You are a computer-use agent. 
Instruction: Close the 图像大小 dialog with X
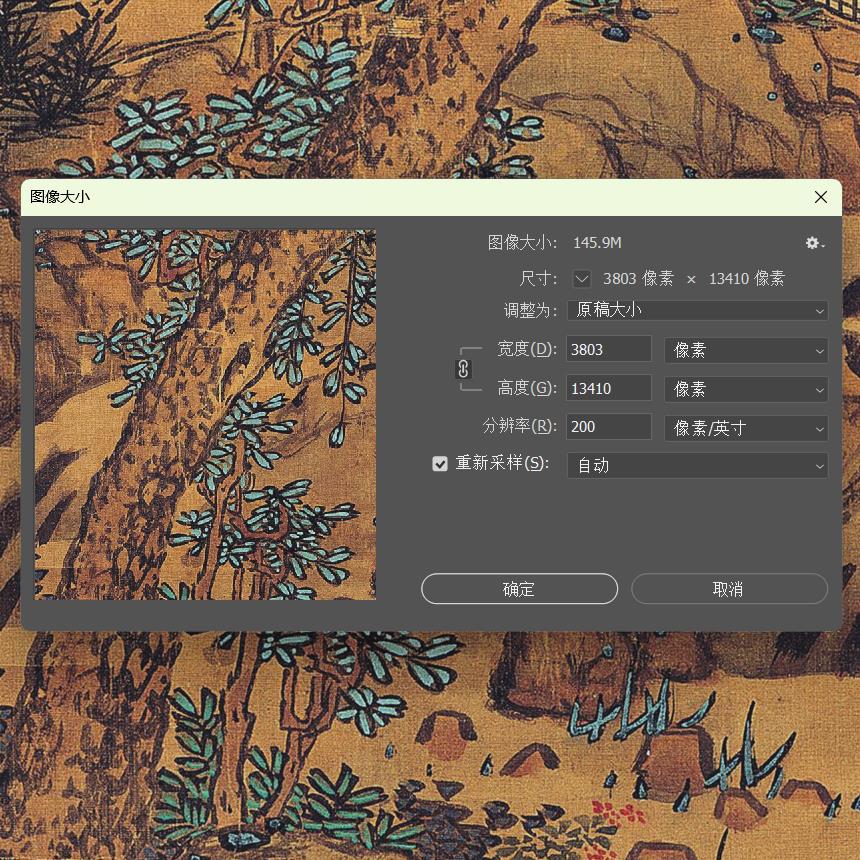click(x=821, y=197)
